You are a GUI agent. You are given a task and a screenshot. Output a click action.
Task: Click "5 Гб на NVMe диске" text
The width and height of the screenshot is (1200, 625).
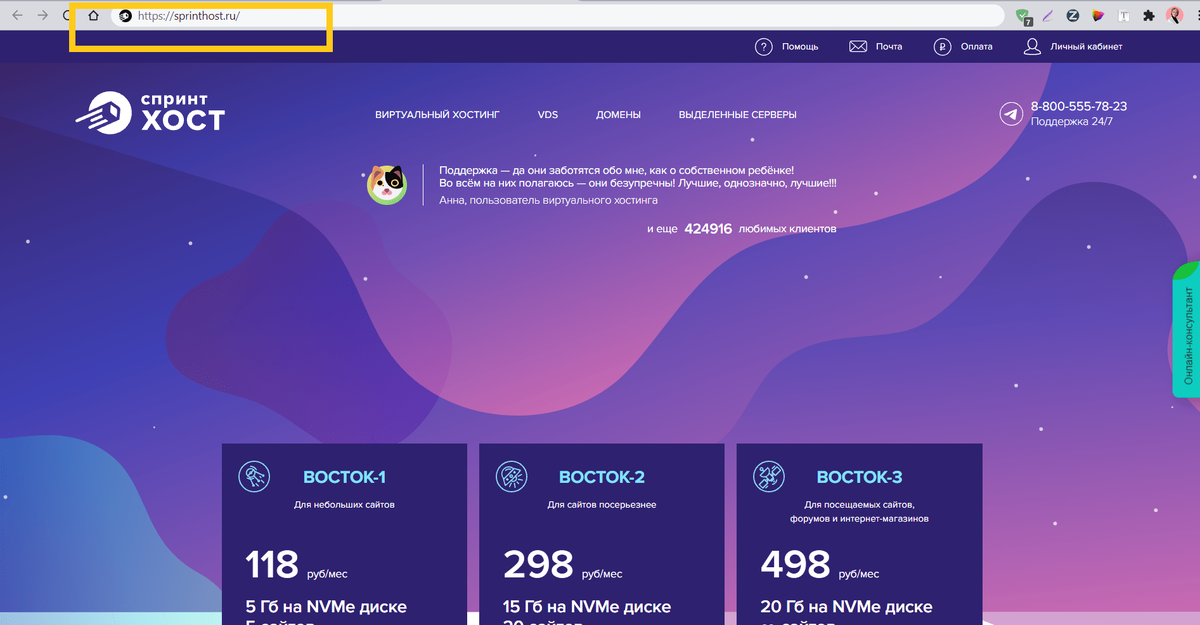point(326,607)
